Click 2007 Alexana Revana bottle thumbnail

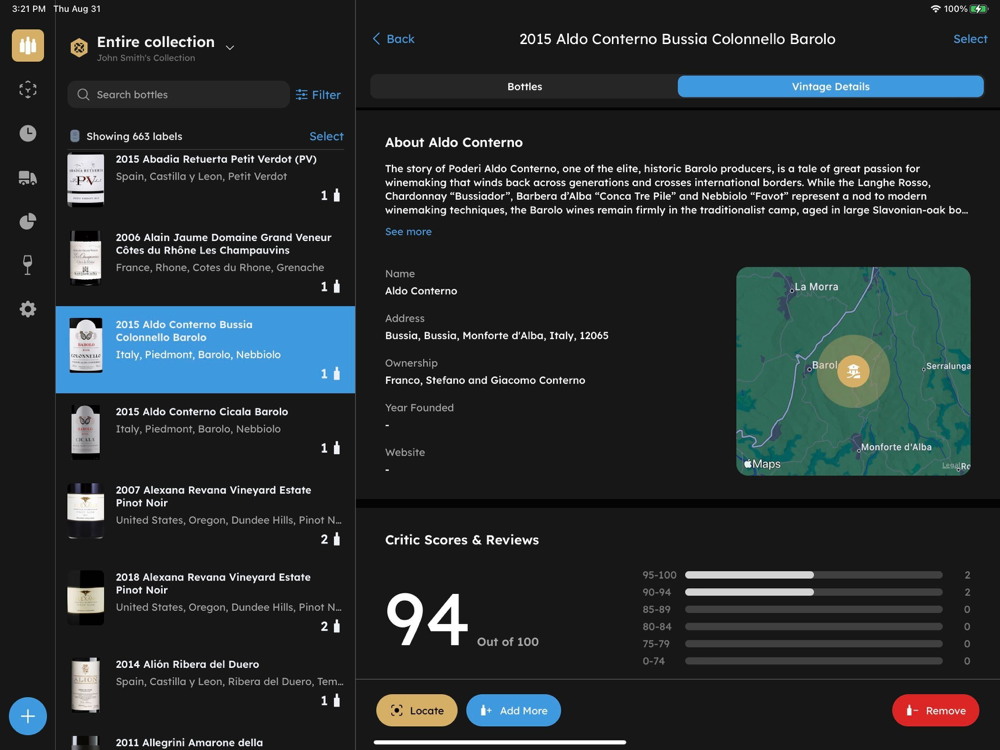pos(85,511)
